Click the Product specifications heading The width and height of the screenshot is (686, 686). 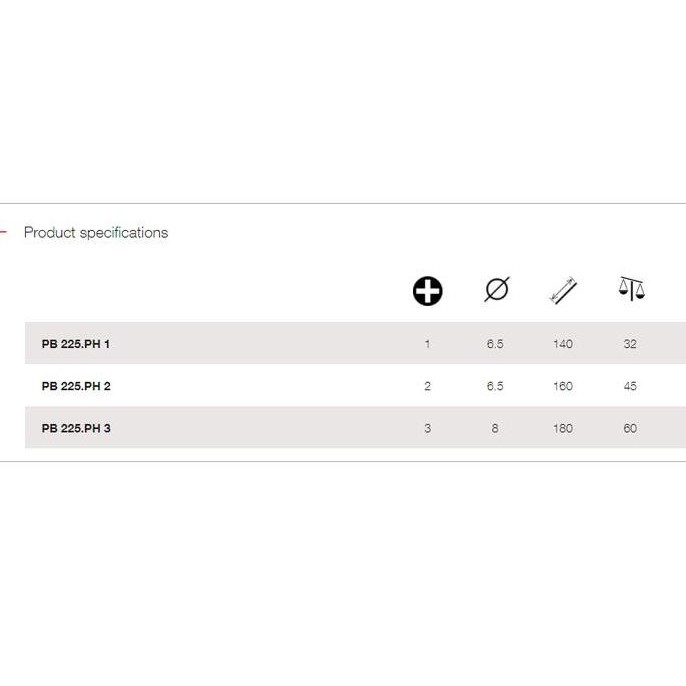96,232
